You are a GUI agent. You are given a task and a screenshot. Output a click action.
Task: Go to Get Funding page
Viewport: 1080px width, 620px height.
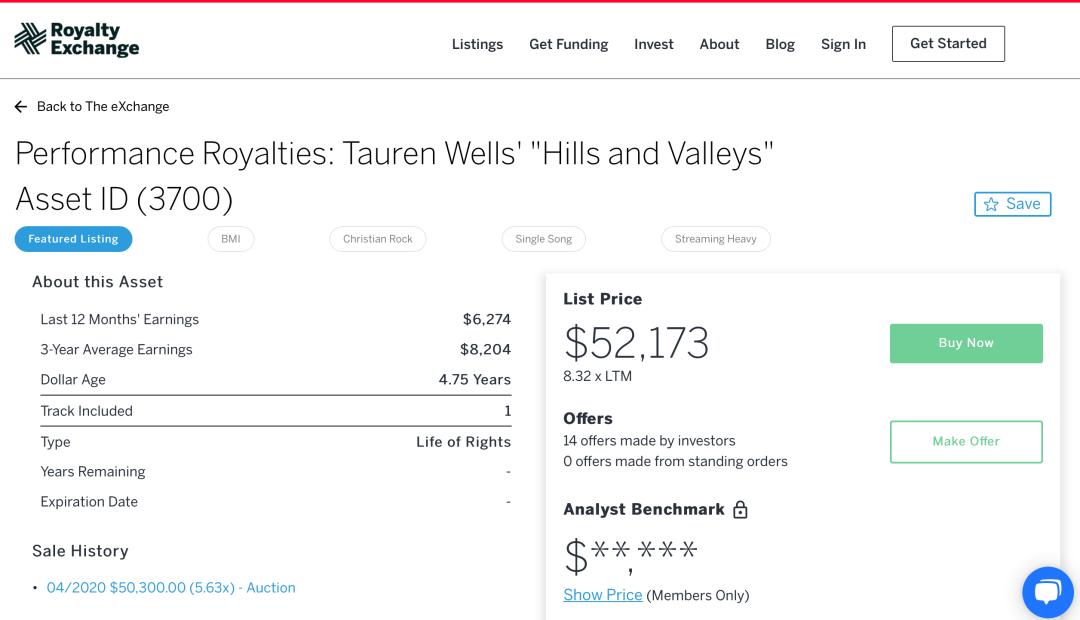pos(568,44)
